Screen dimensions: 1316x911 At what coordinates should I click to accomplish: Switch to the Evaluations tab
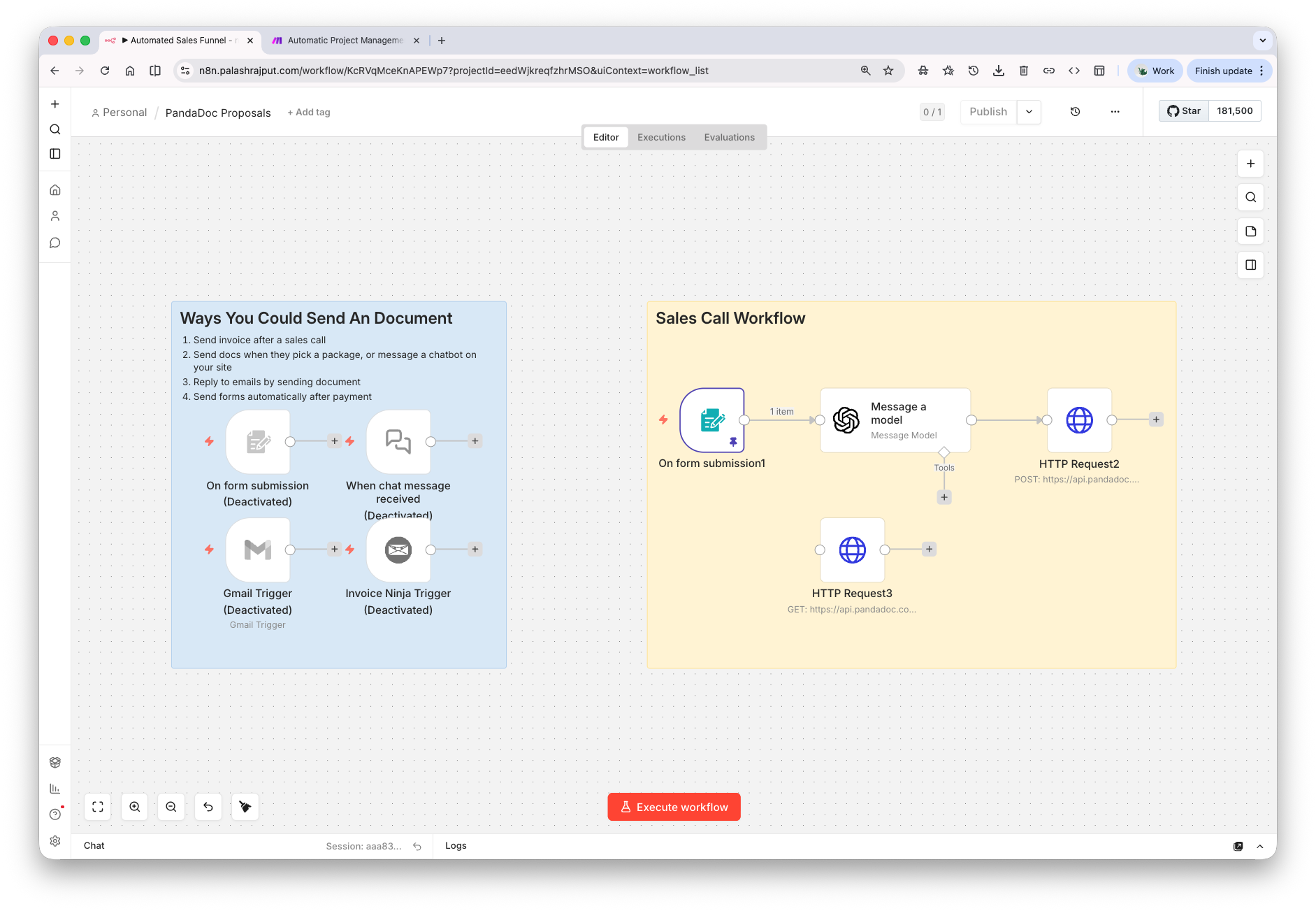click(x=729, y=137)
